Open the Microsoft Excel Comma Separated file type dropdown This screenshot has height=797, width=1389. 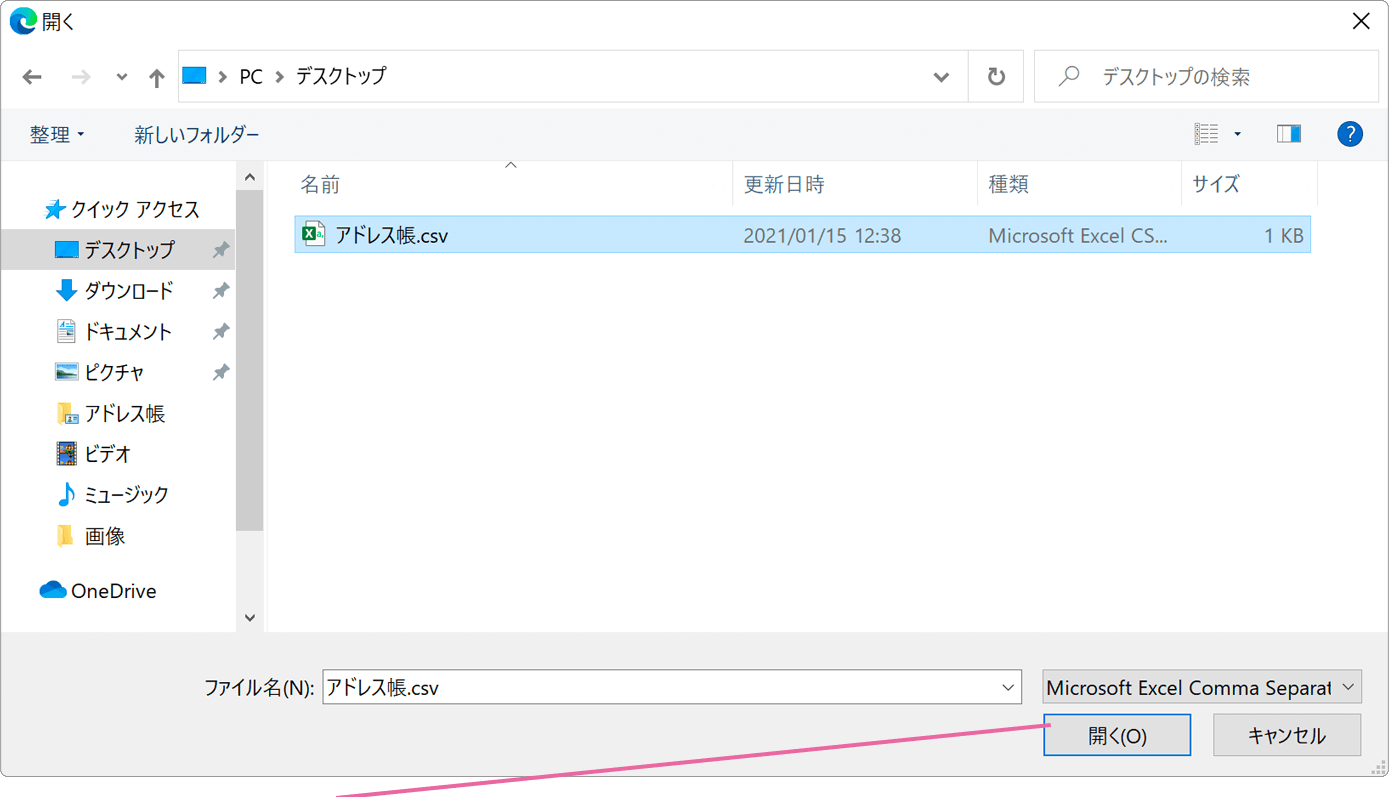coord(1202,688)
